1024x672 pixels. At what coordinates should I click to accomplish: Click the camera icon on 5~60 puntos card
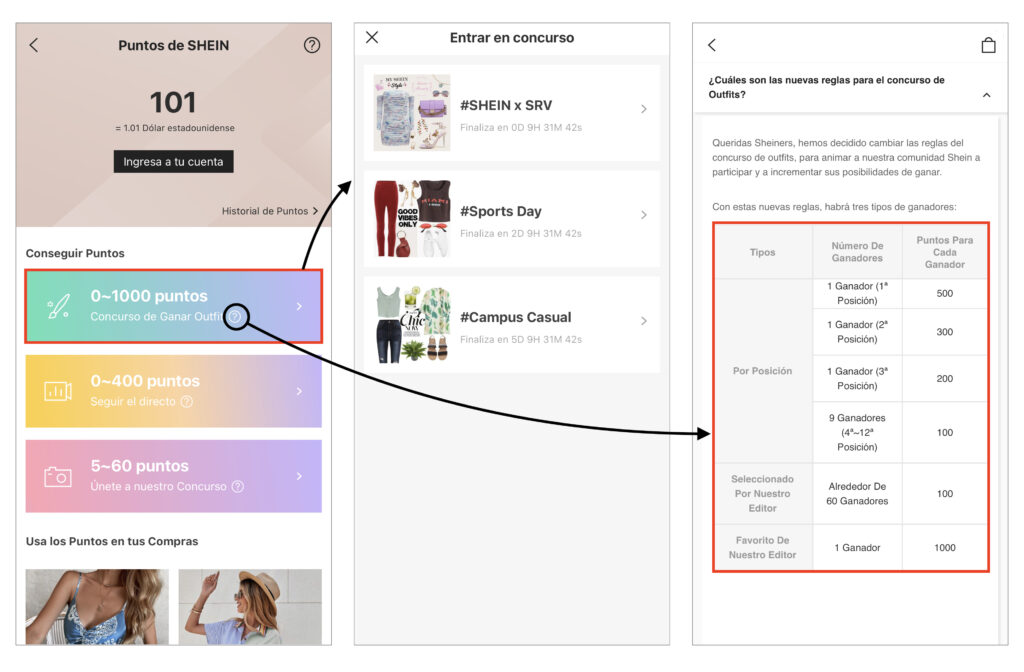click(57, 476)
